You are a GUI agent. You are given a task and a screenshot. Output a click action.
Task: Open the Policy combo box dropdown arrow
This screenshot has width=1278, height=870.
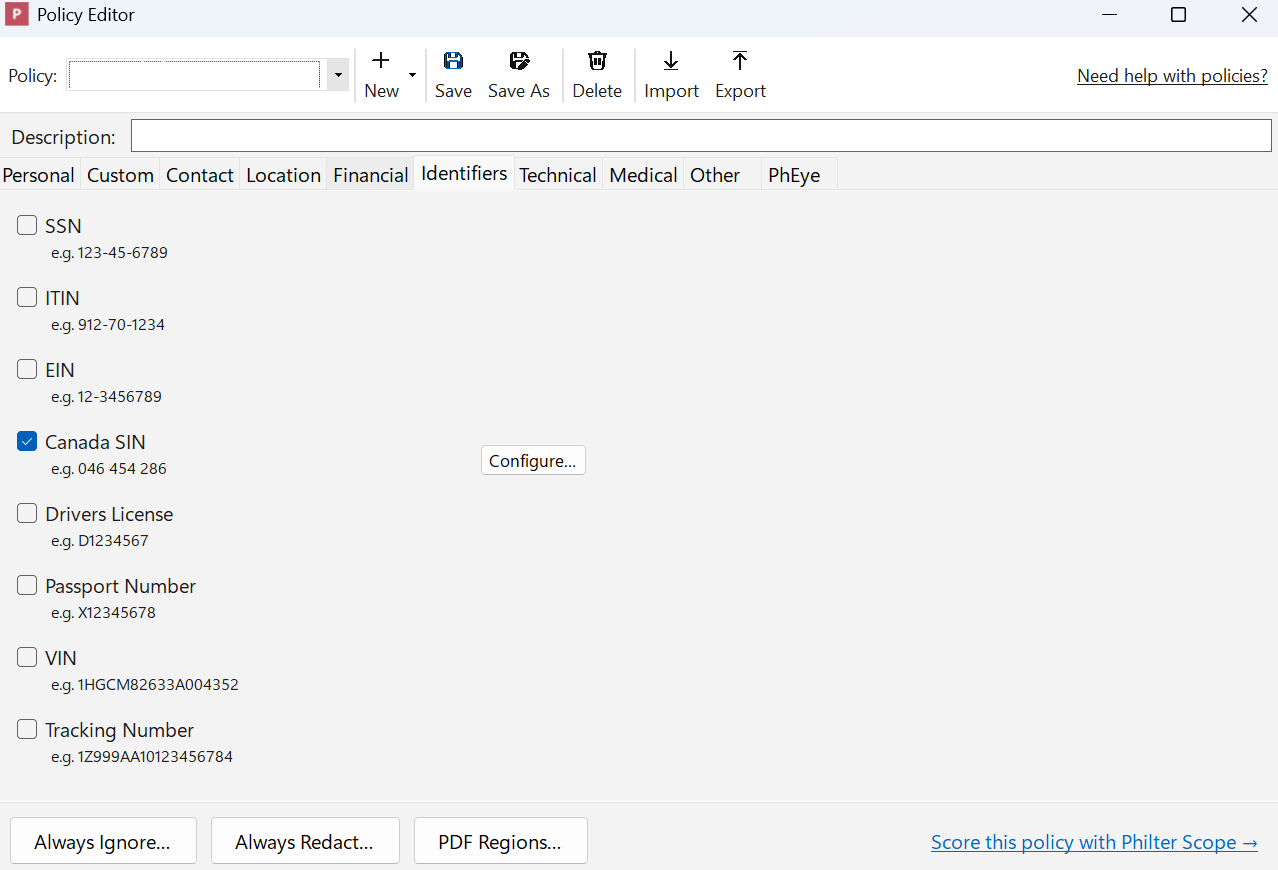(338, 76)
